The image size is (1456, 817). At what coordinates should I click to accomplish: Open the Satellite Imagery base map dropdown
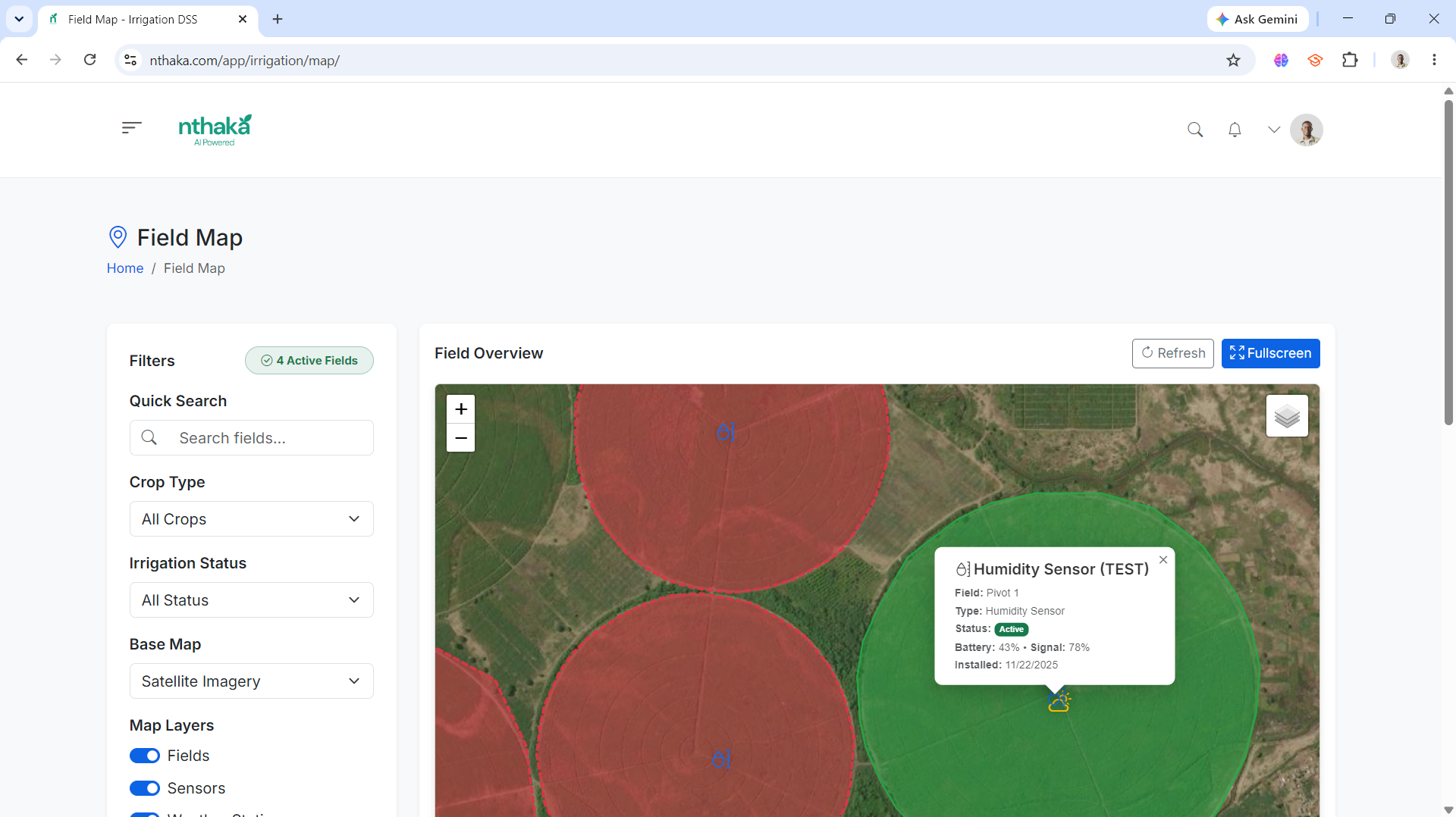(252, 681)
